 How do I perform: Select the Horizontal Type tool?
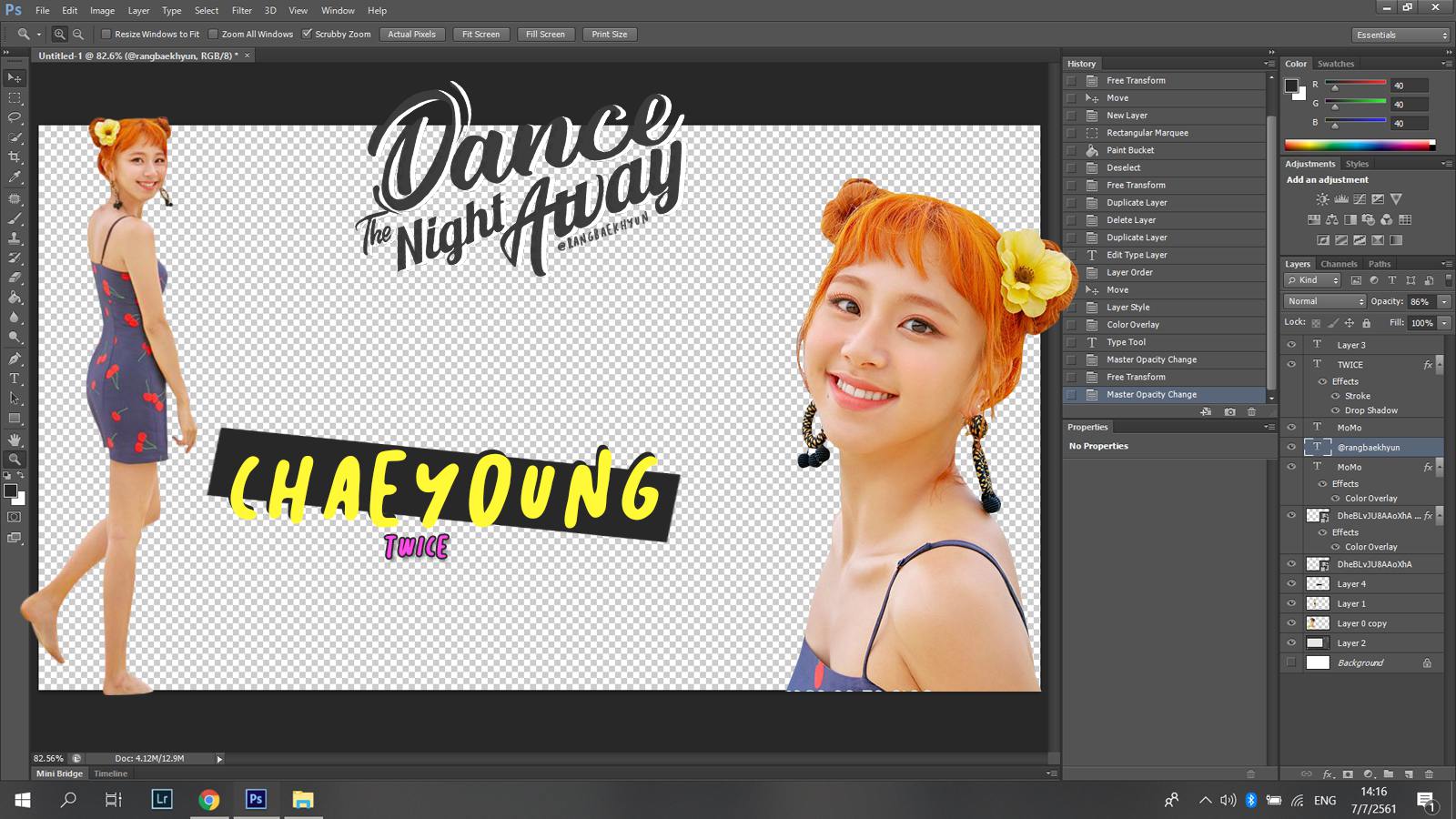coord(15,379)
